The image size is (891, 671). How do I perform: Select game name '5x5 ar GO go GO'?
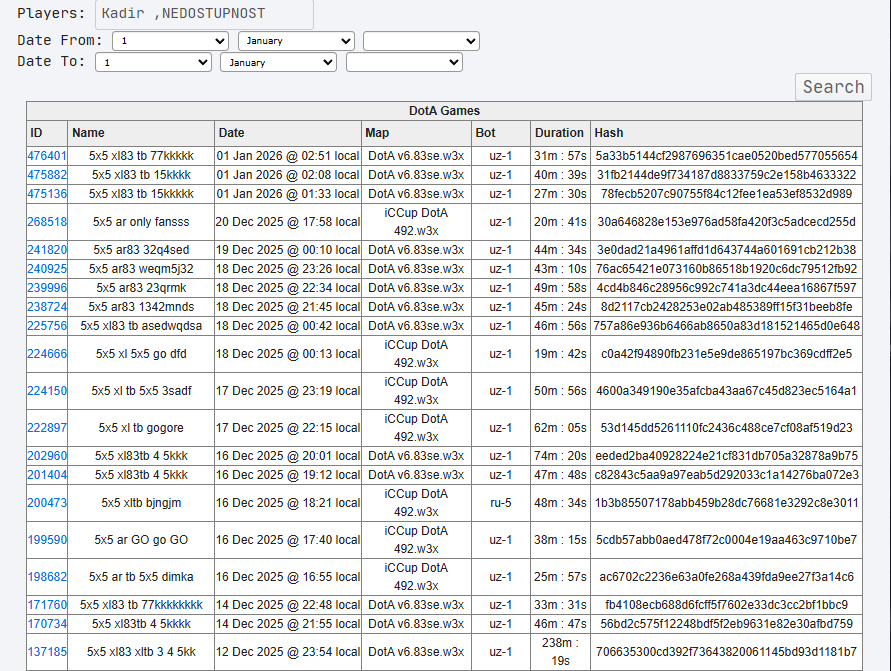click(x=141, y=540)
